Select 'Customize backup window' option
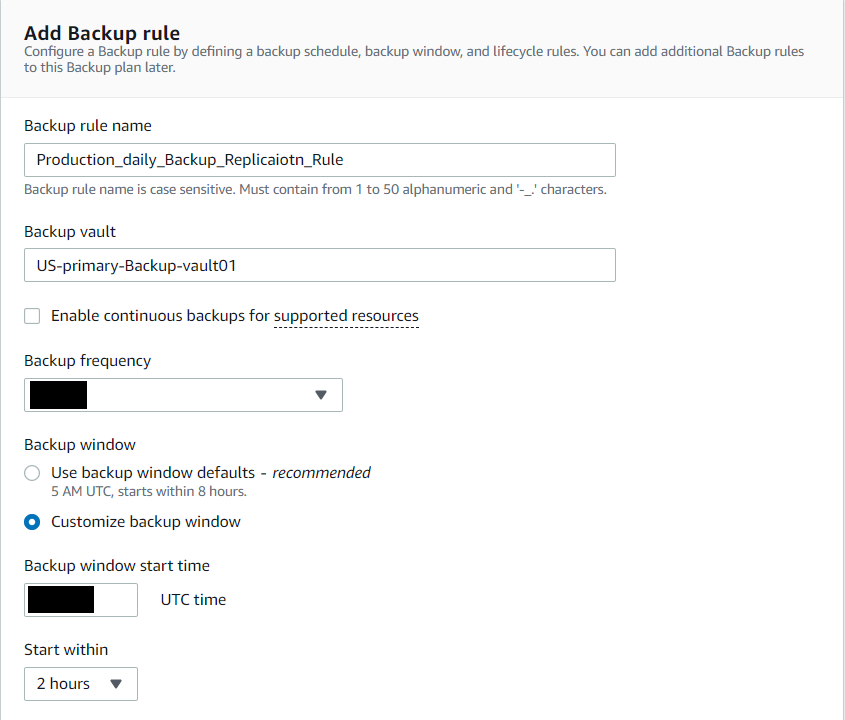 [x=31, y=521]
